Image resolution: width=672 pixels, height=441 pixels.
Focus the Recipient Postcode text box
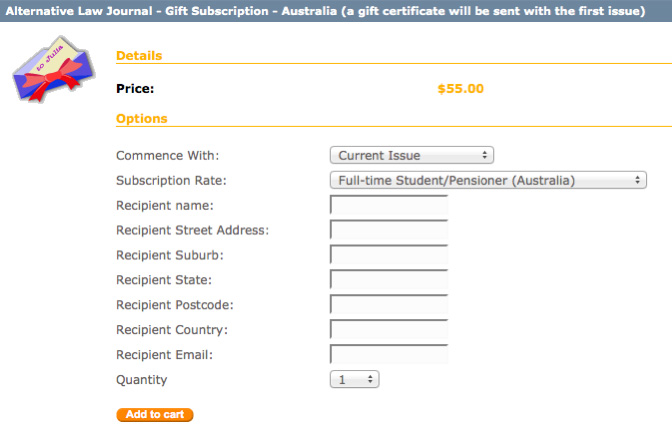click(389, 305)
